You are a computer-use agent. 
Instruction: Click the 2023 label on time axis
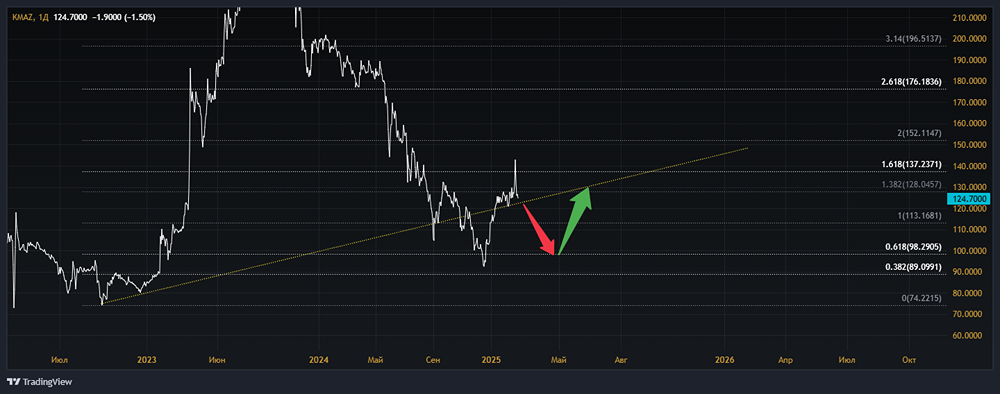tap(147, 360)
